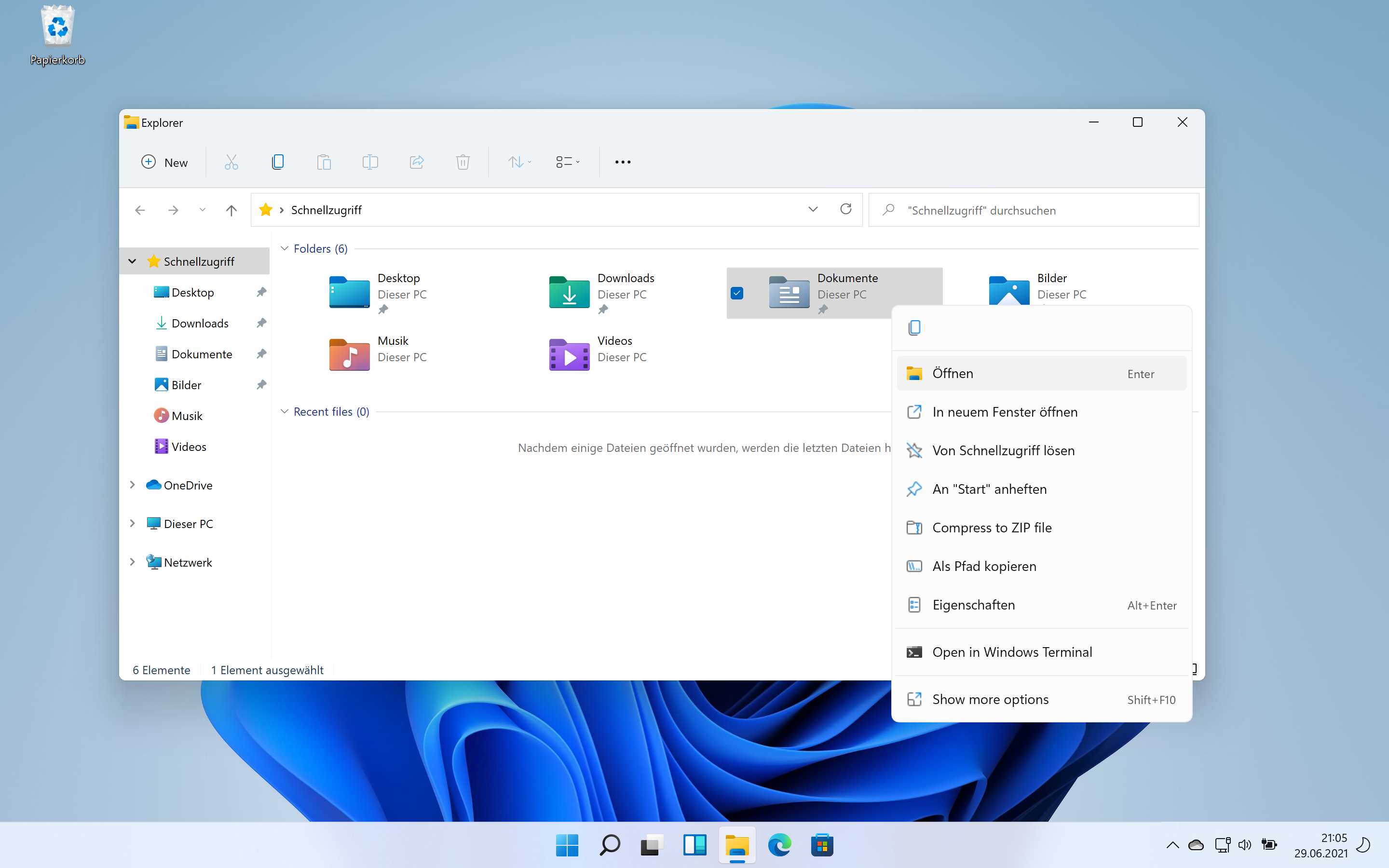1389x868 pixels.
Task: Expand the Netzwerk tree node
Action: coord(132,562)
